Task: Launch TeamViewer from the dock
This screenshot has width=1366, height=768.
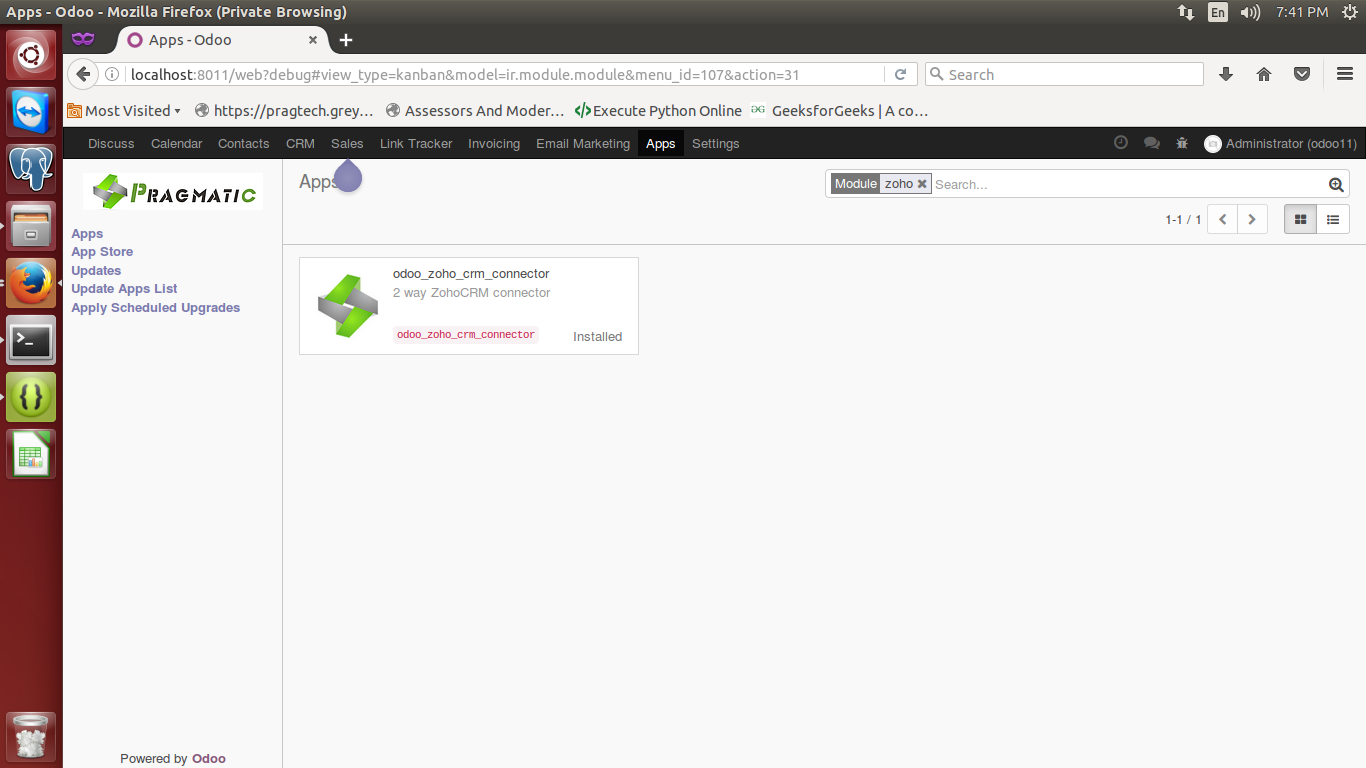Action: point(31,111)
